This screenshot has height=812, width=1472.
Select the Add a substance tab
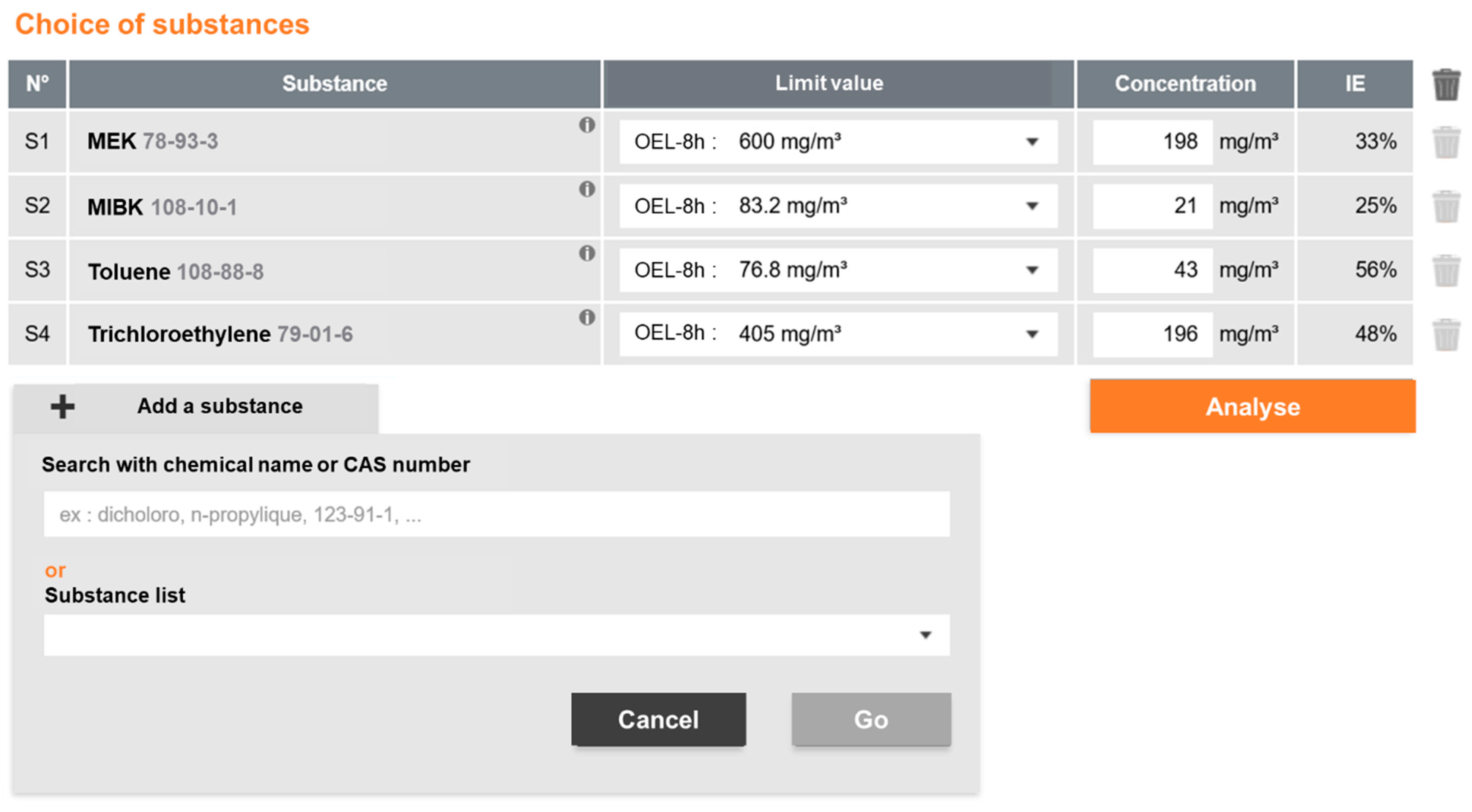pyautogui.click(x=219, y=407)
